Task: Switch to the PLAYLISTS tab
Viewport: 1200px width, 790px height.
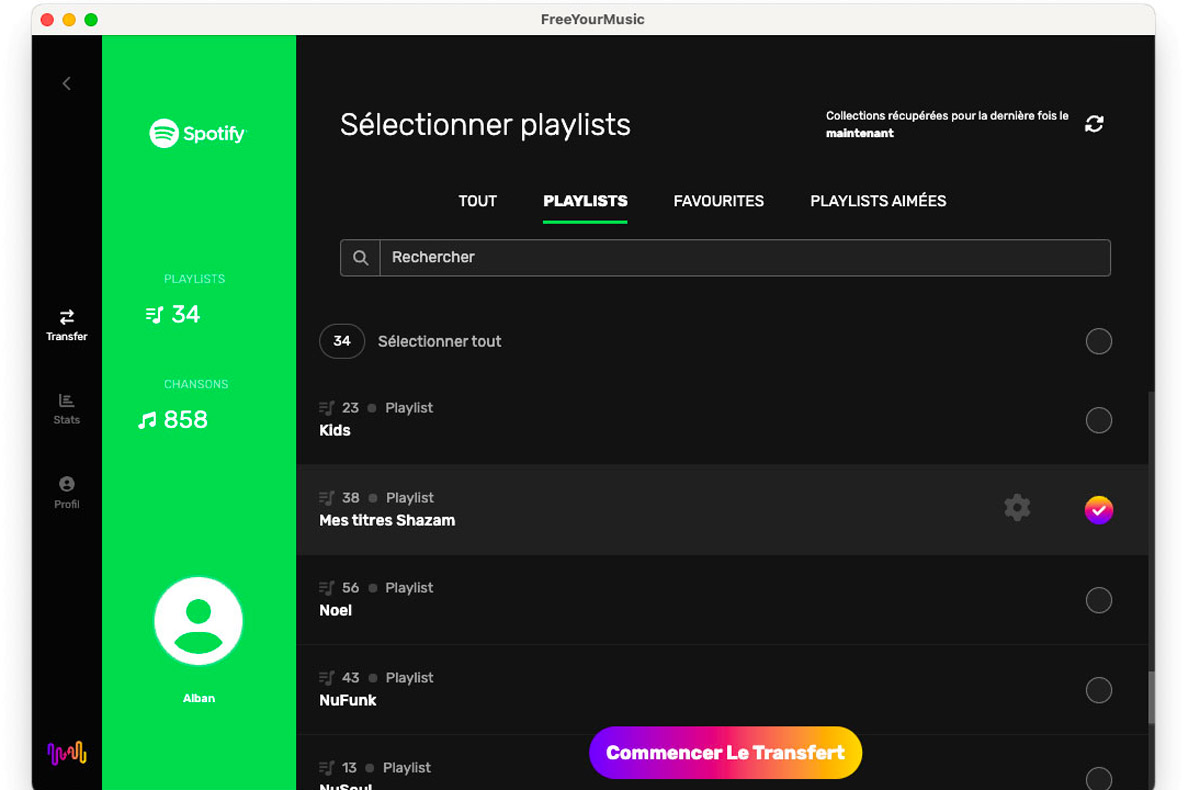Action: coord(585,201)
